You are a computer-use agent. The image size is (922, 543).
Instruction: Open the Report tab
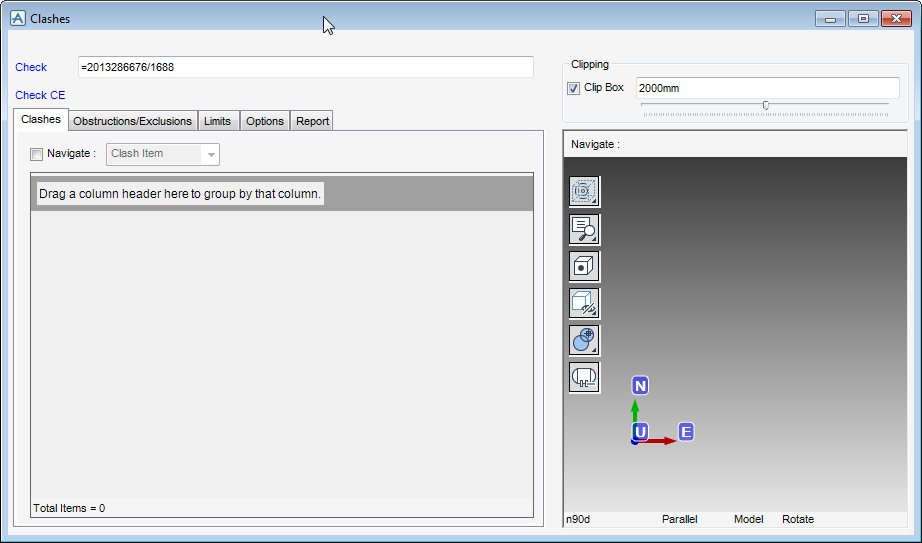(x=312, y=121)
